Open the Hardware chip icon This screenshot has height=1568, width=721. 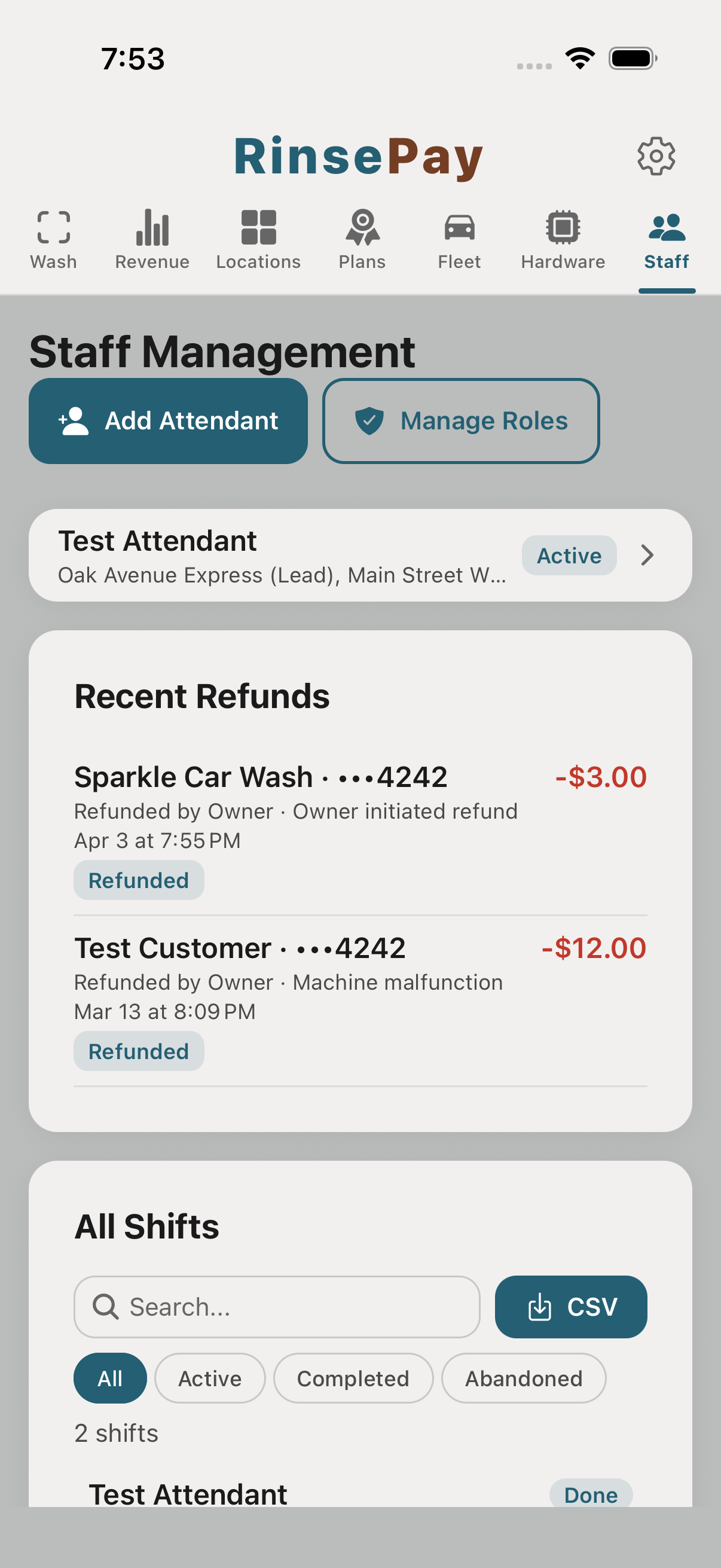(563, 228)
